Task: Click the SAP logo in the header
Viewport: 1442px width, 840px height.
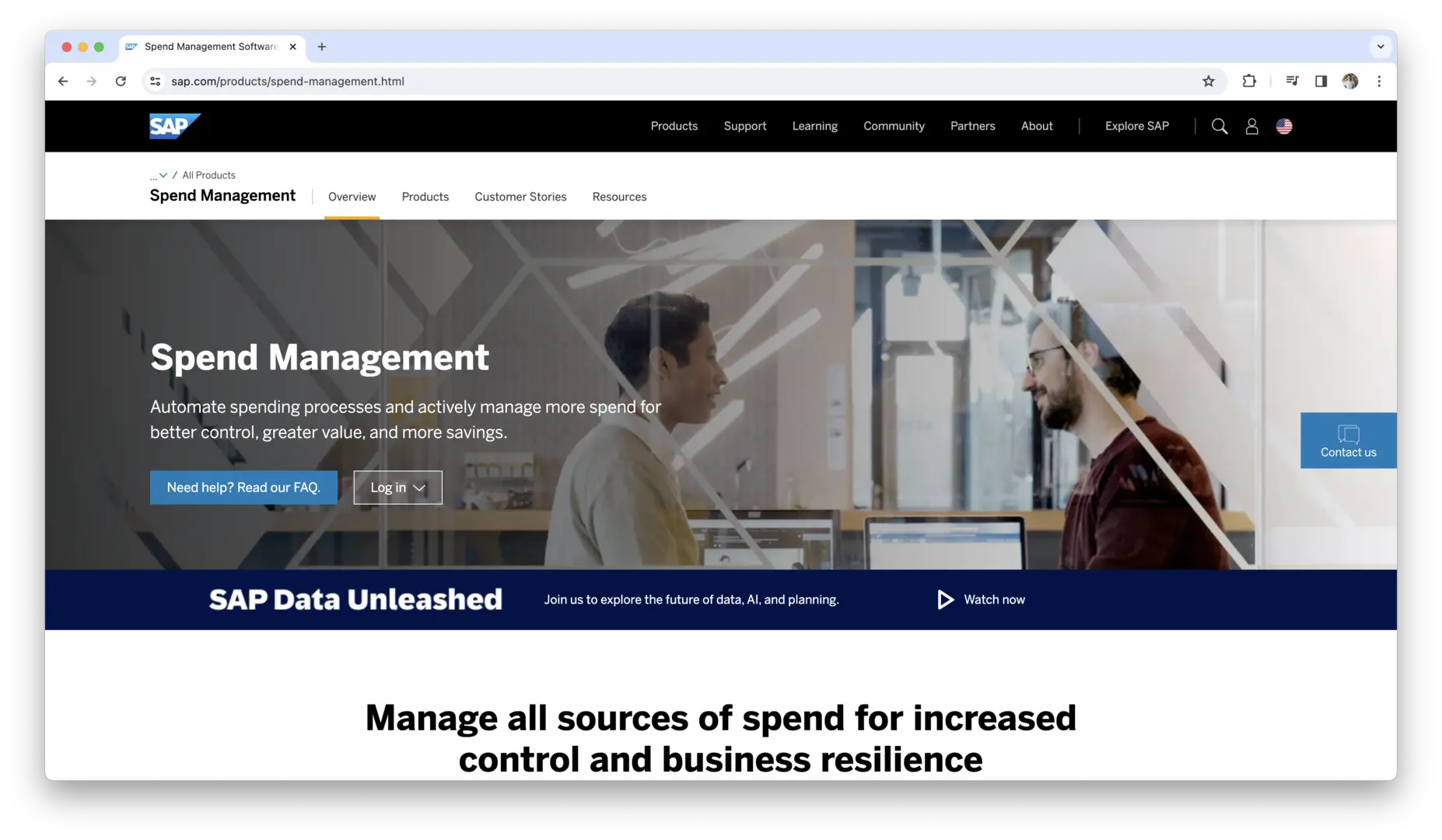Action: pos(175,126)
